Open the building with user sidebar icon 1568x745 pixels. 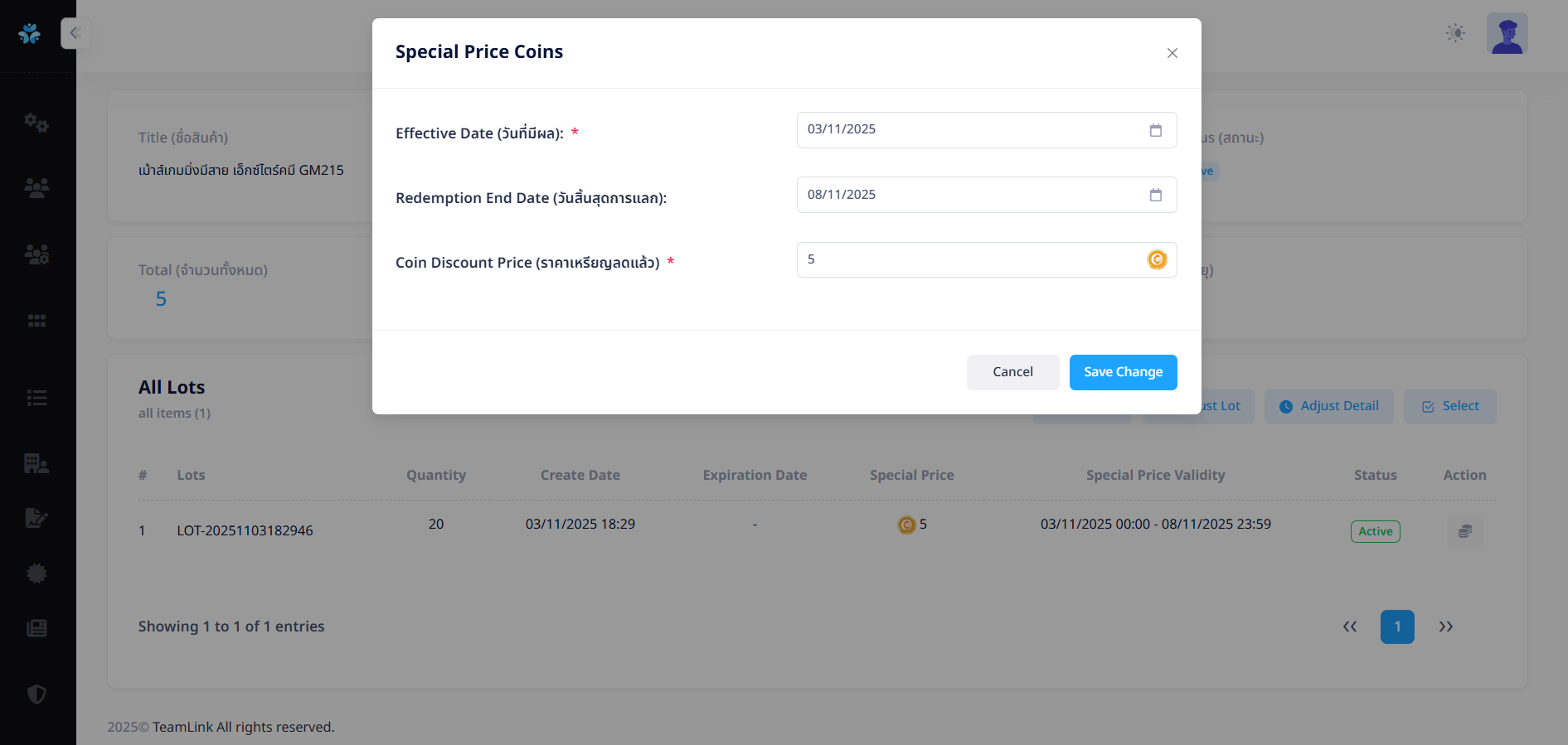[x=36, y=463]
